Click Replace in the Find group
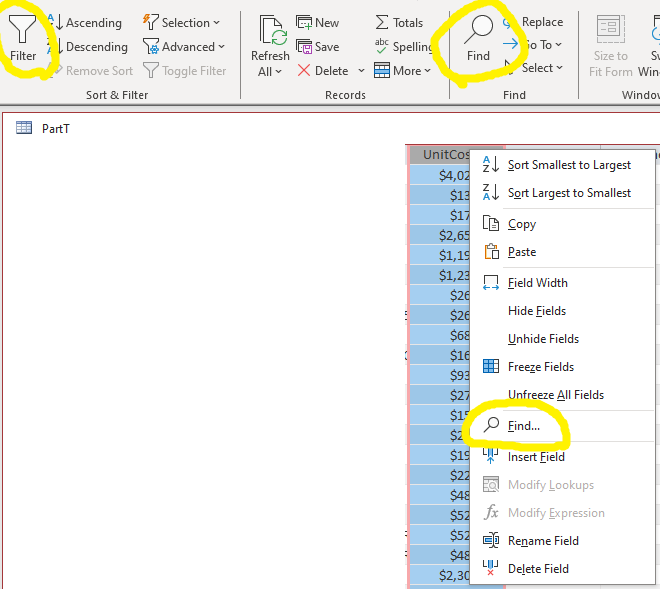This screenshot has width=660, height=589. (x=541, y=22)
